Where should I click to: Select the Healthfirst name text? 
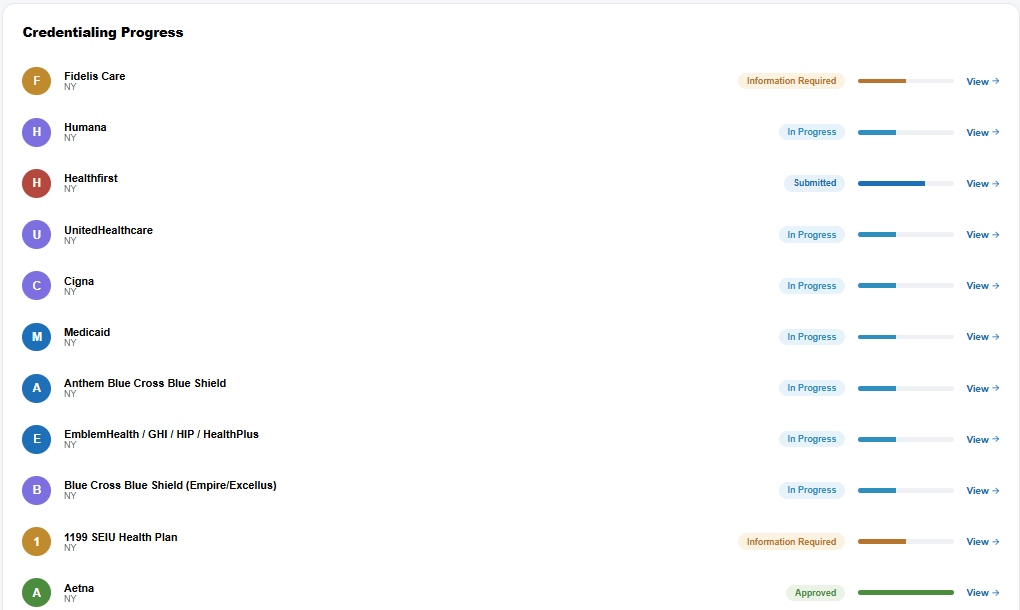[x=90, y=178]
